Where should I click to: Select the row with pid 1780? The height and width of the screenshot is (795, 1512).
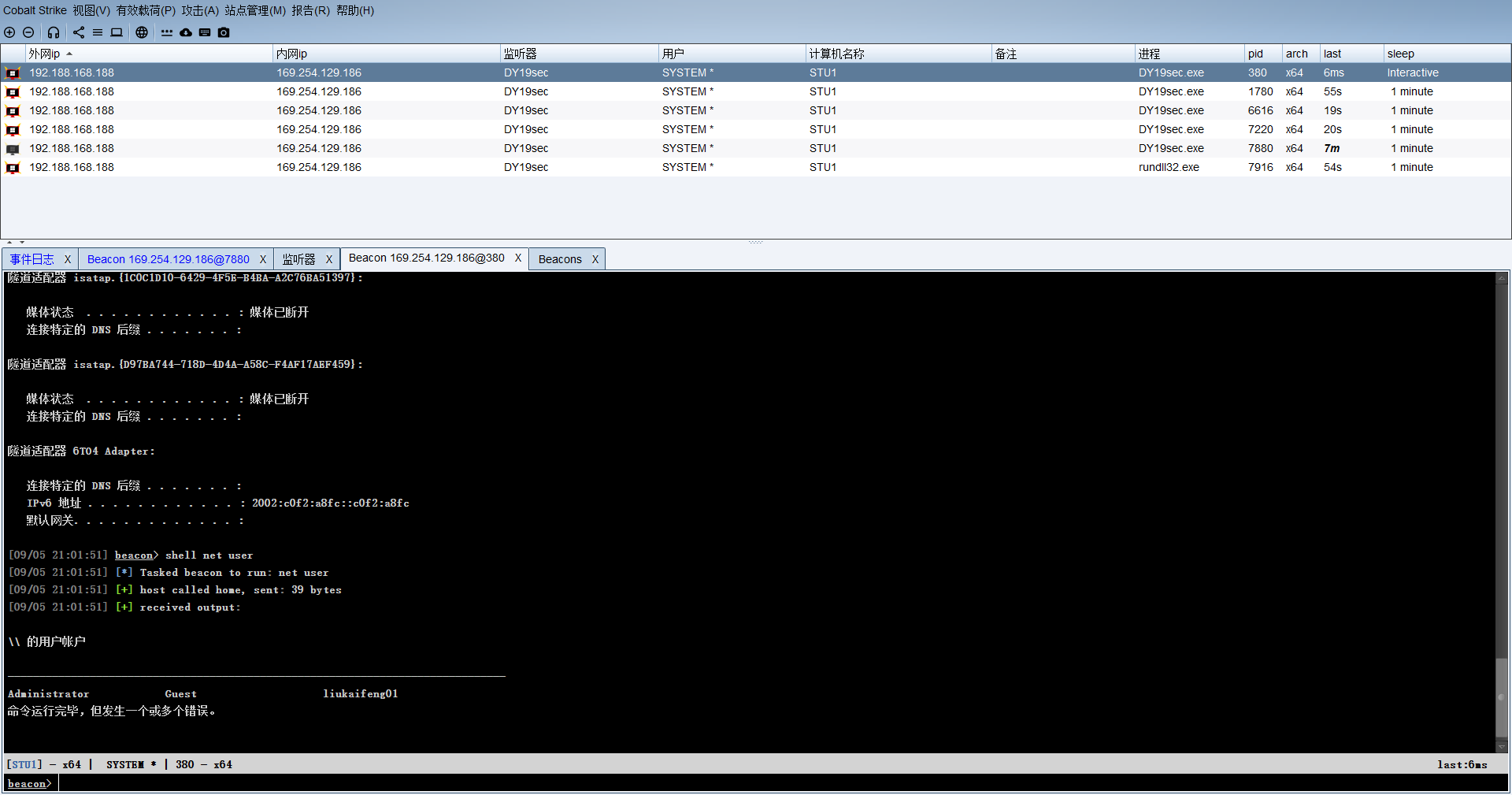(756, 92)
